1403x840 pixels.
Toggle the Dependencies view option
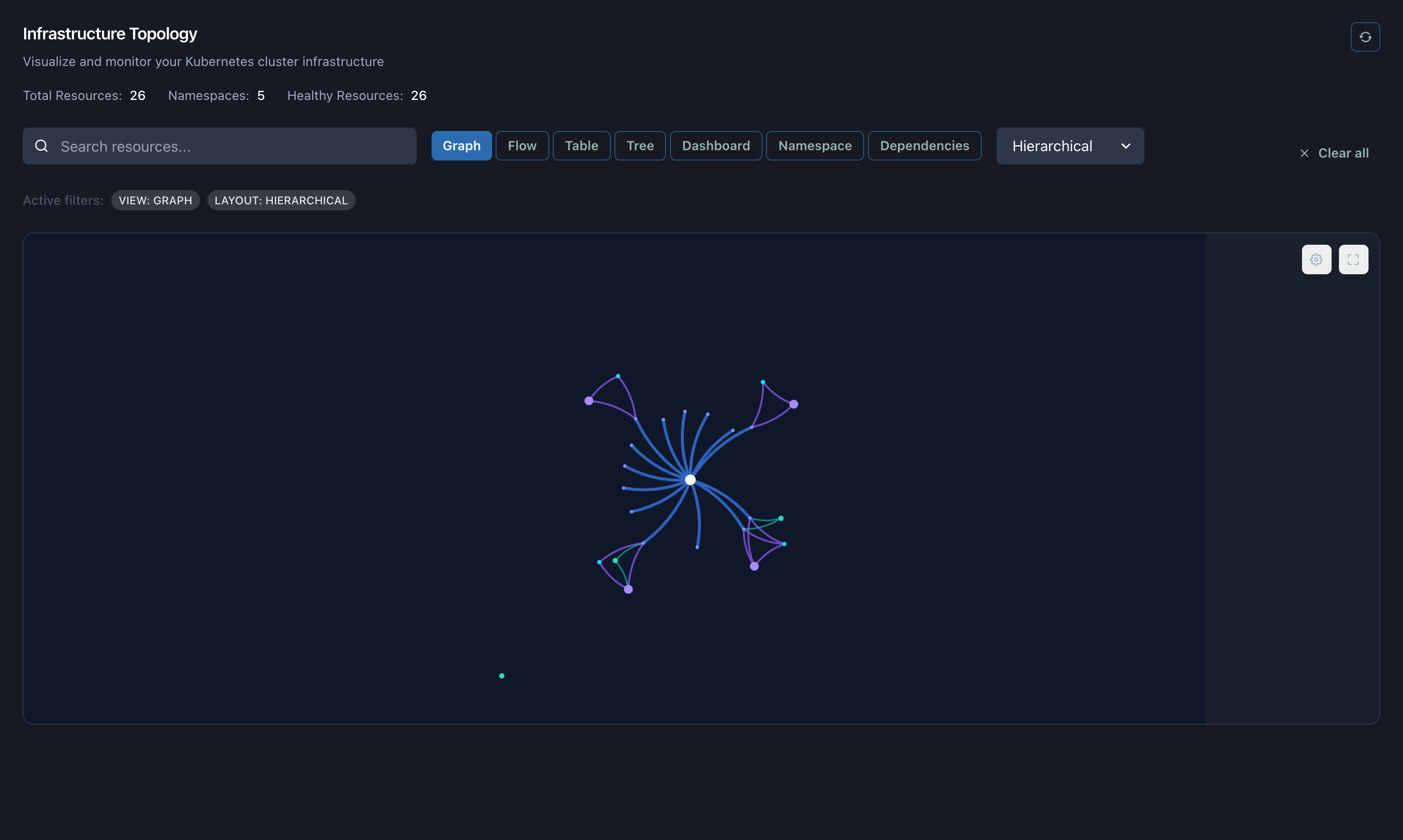click(x=924, y=145)
